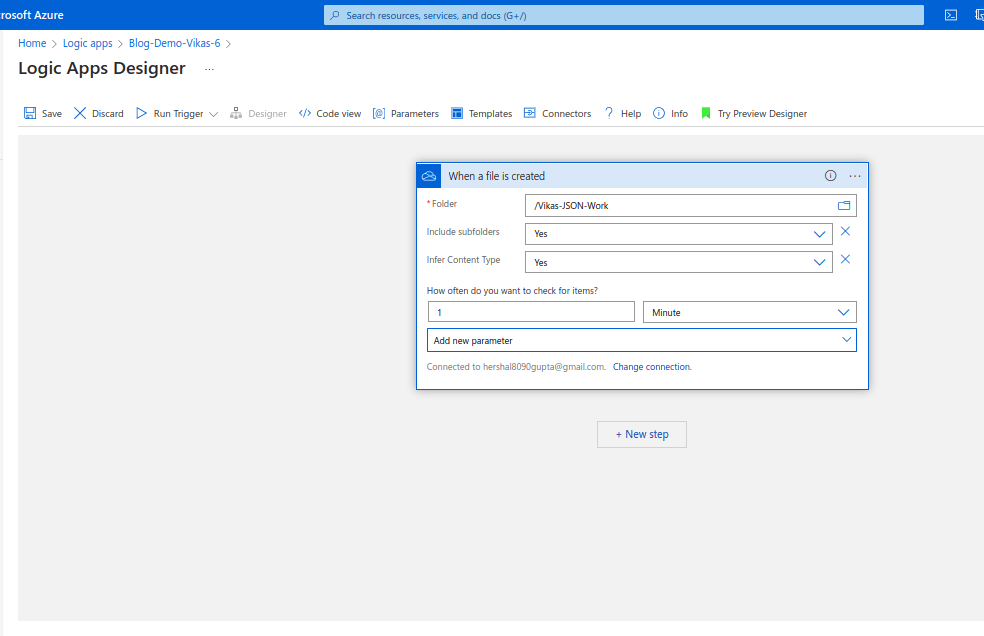Remove the Infer Content Type parameter
The width and height of the screenshot is (984, 636).
845,259
